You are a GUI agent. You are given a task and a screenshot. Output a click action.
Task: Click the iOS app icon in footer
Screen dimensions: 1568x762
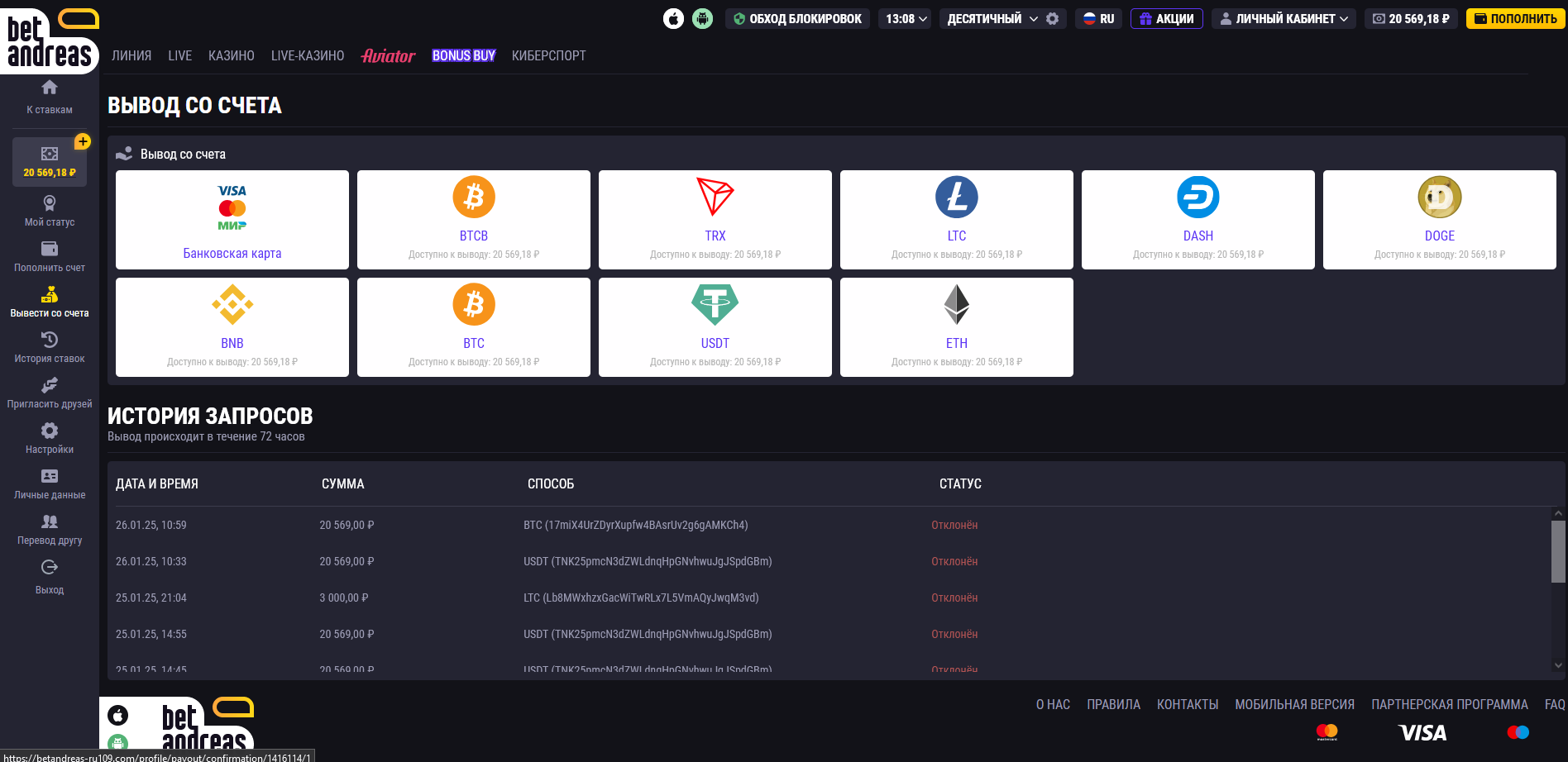pos(118,715)
